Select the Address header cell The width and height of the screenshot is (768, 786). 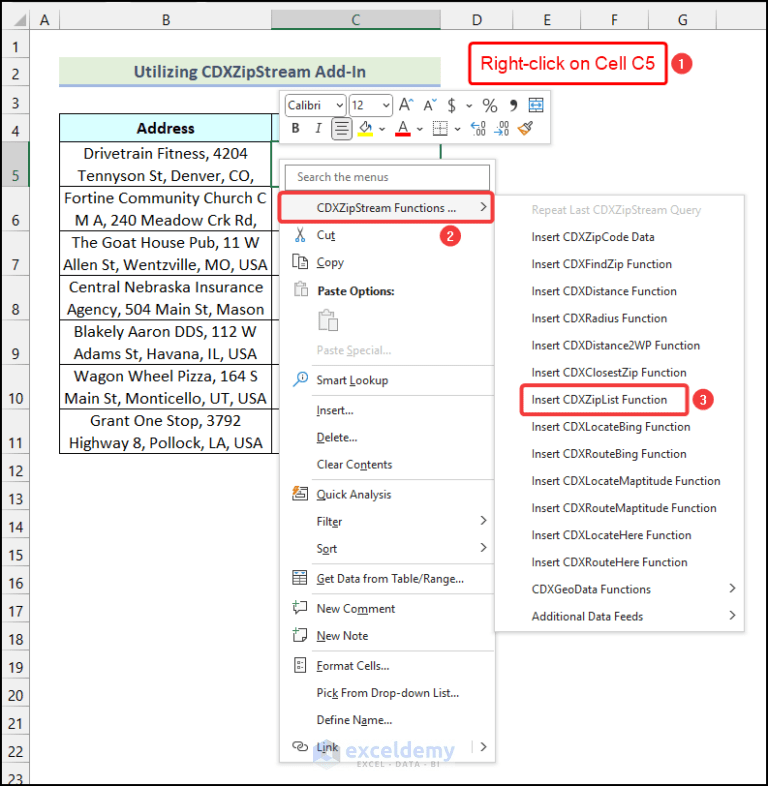click(165, 128)
